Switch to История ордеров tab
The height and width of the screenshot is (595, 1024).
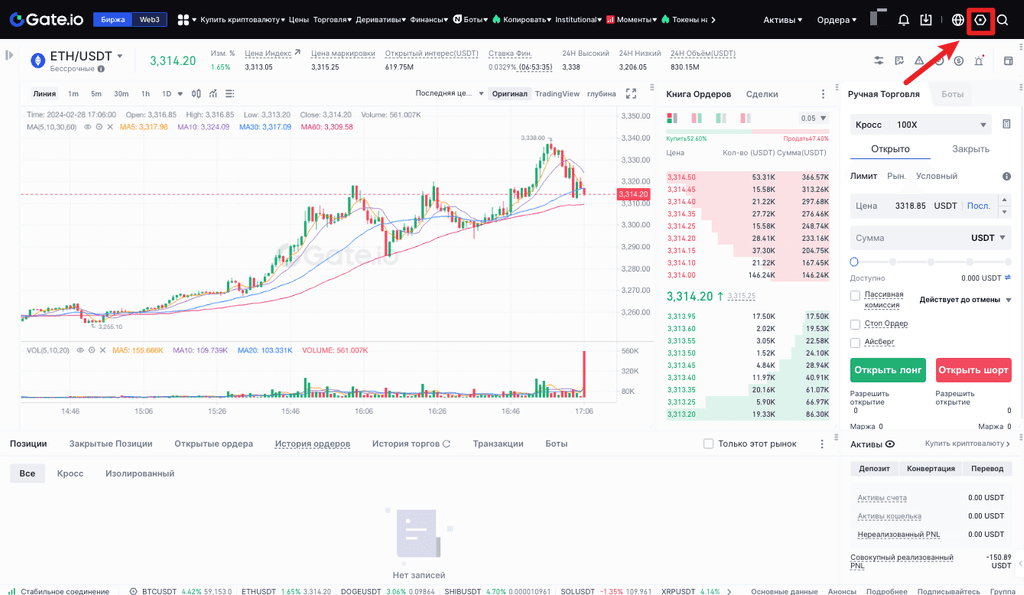point(312,444)
